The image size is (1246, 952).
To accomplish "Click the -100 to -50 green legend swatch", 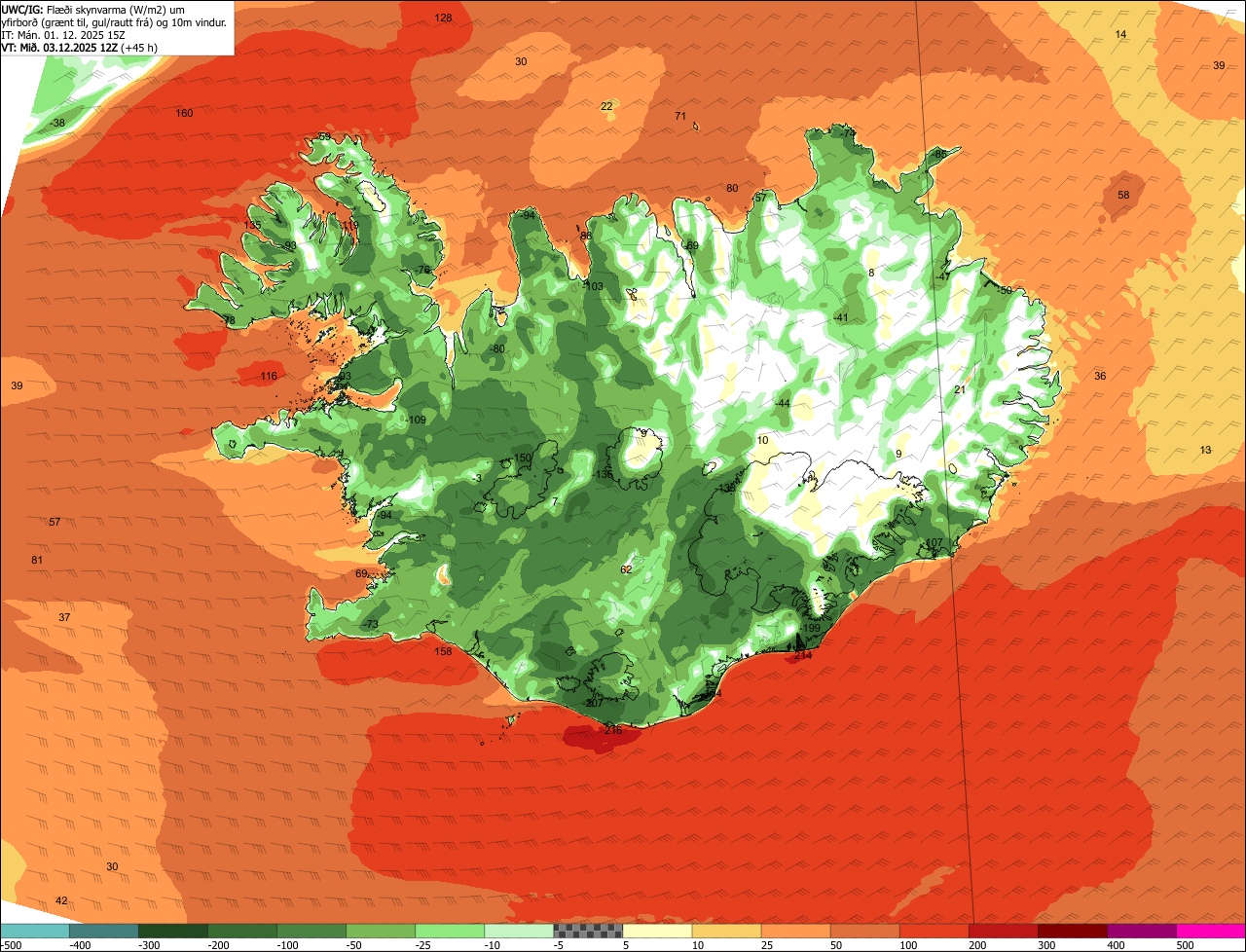I will [x=311, y=932].
